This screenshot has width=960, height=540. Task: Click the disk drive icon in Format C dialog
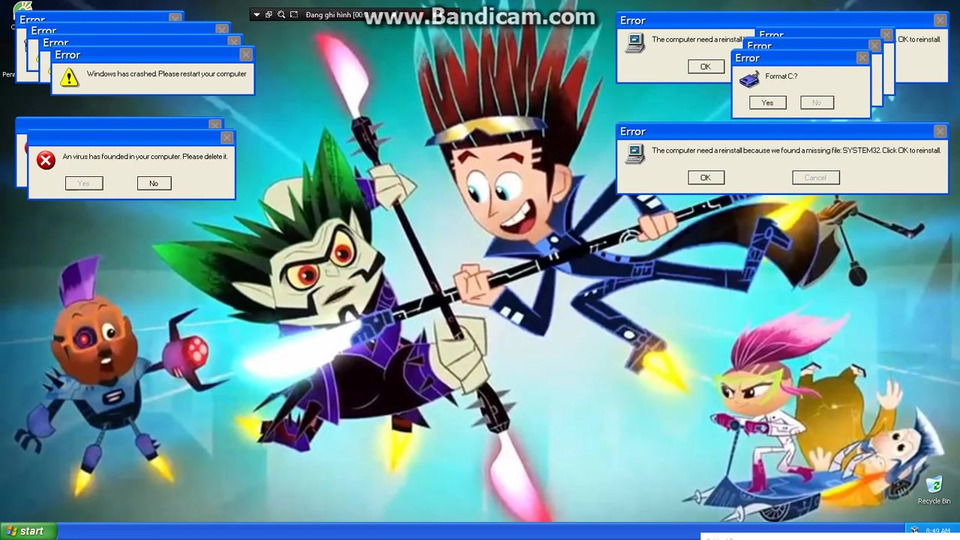tap(749, 79)
